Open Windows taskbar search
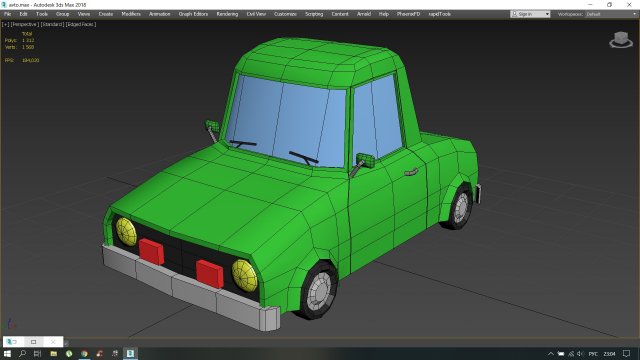The height and width of the screenshot is (360, 640). (x=22, y=353)
